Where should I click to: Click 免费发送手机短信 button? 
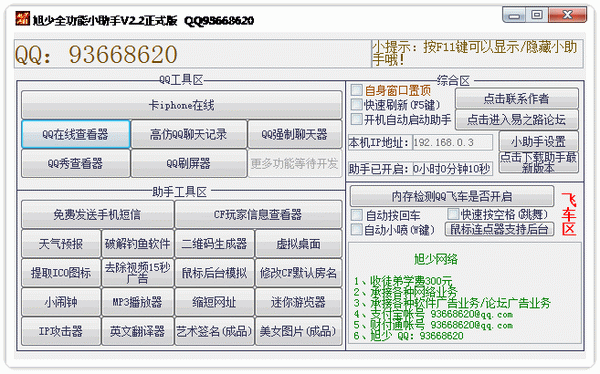point(98,214)
